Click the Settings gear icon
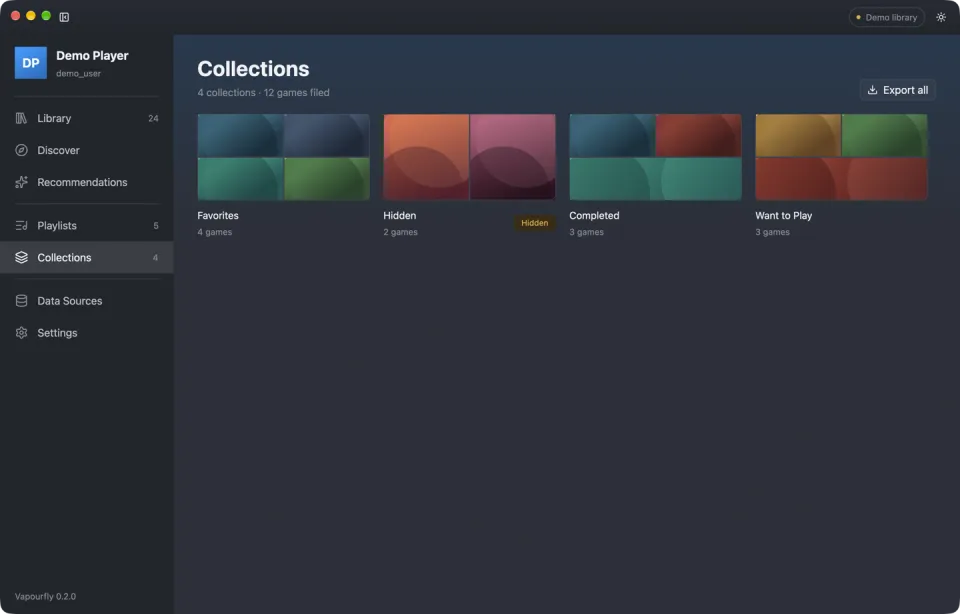 (x=21, y=332)
